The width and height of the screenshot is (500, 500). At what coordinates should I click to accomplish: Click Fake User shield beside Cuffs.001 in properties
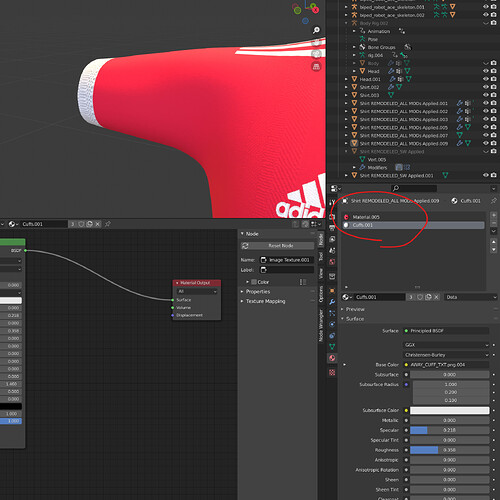420,297
